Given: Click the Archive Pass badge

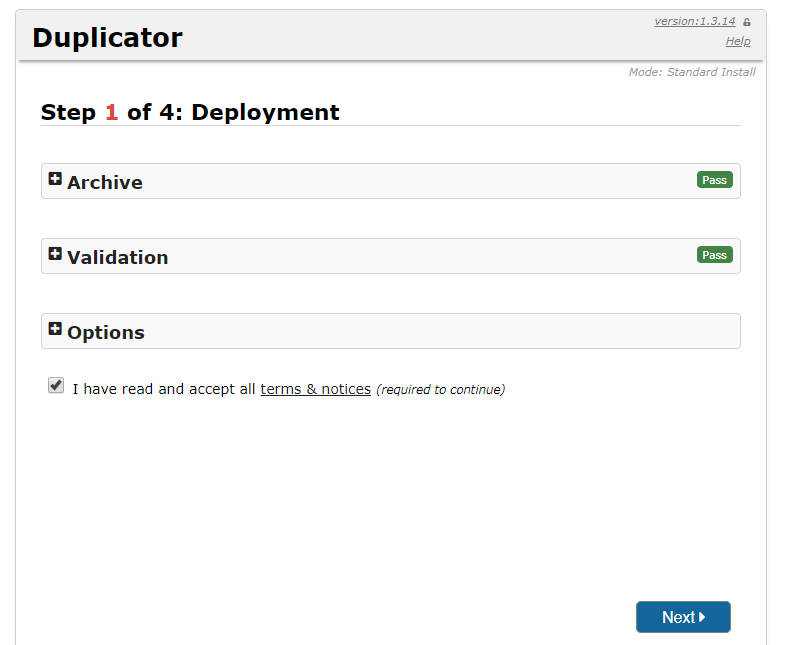Looking at the screenshot, I should click(x=714, y=180).
